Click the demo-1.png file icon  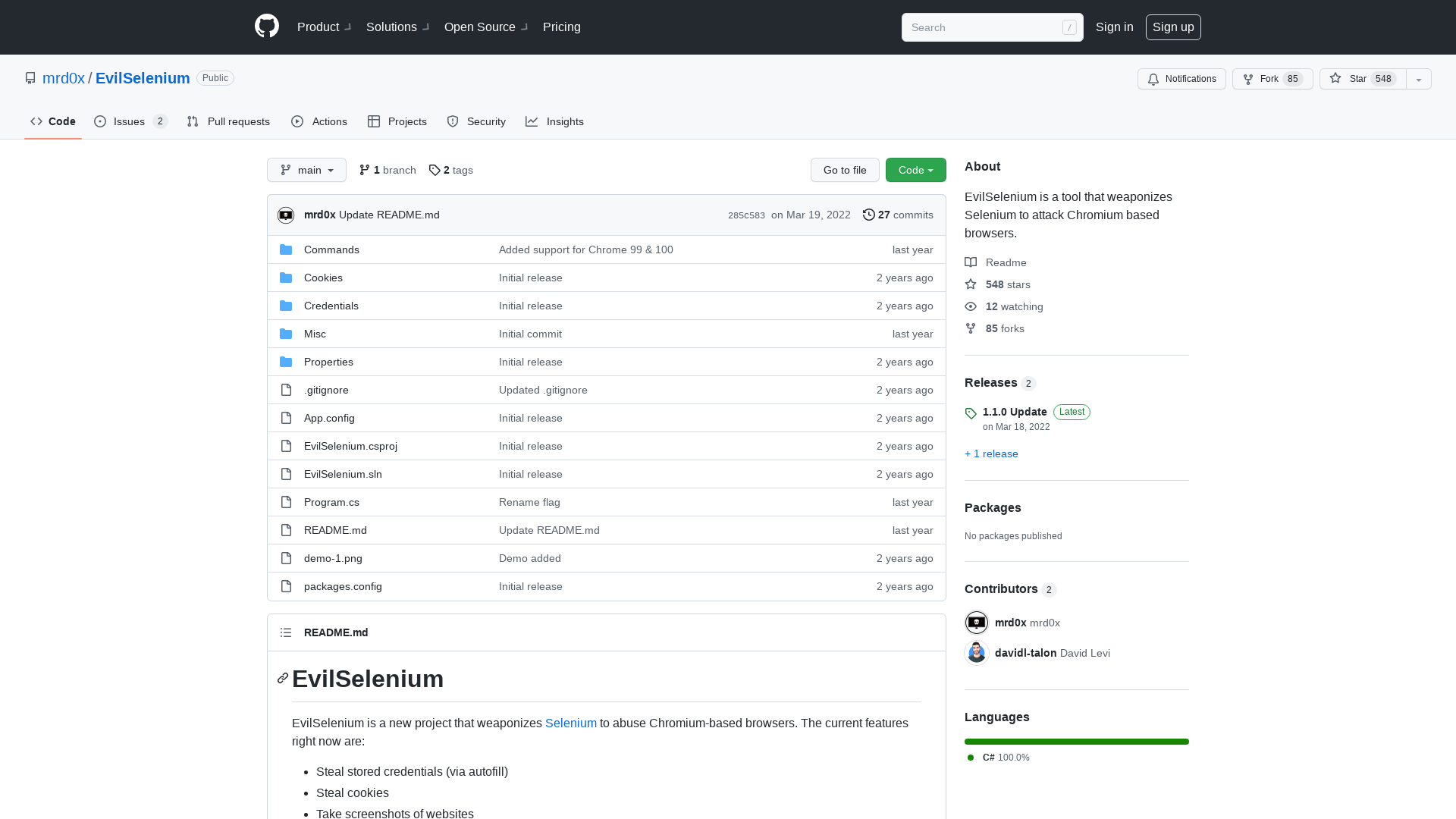(286, 558)
